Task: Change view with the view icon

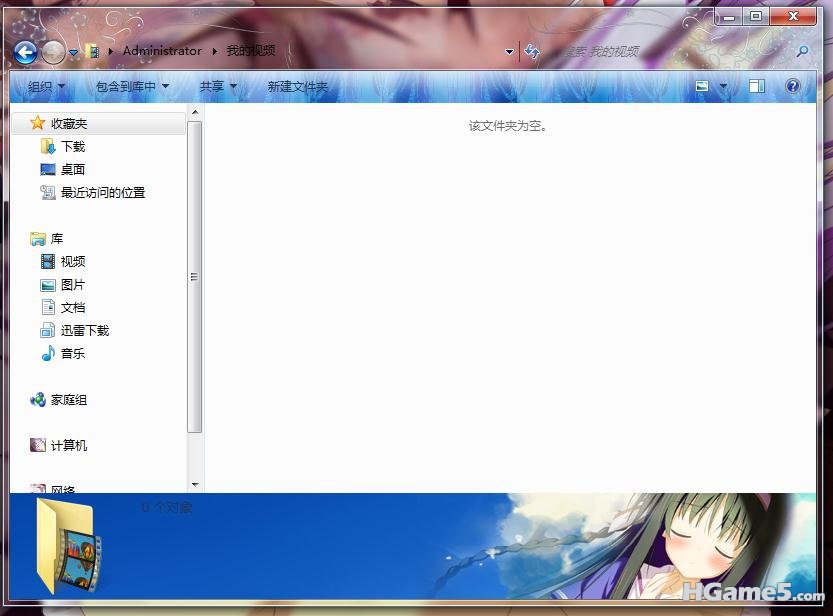Action: [702, 85]
